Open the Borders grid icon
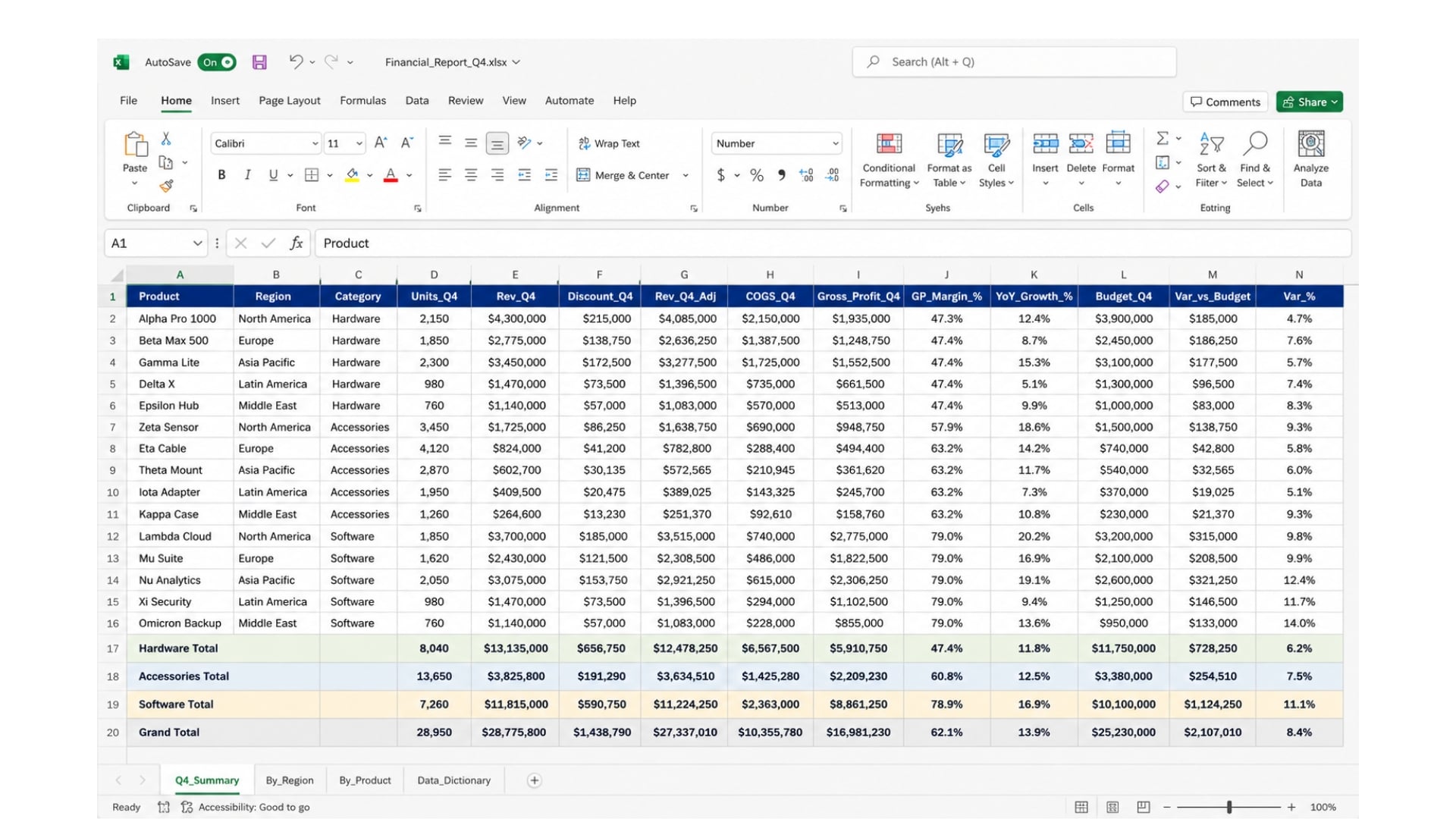This screenshot has height=819, width=1456. pos(311,175)
